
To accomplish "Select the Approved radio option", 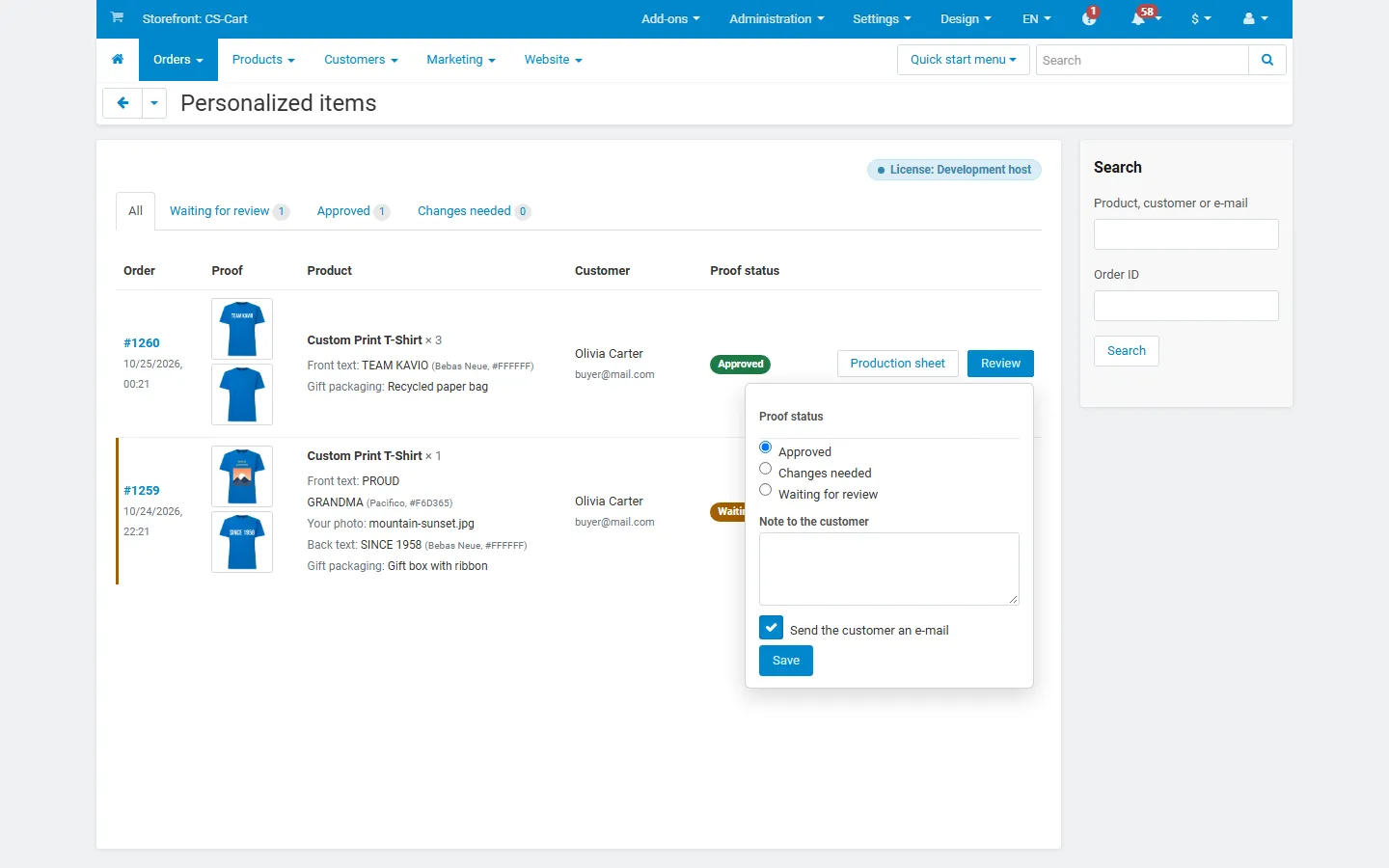I will [766, 448].
